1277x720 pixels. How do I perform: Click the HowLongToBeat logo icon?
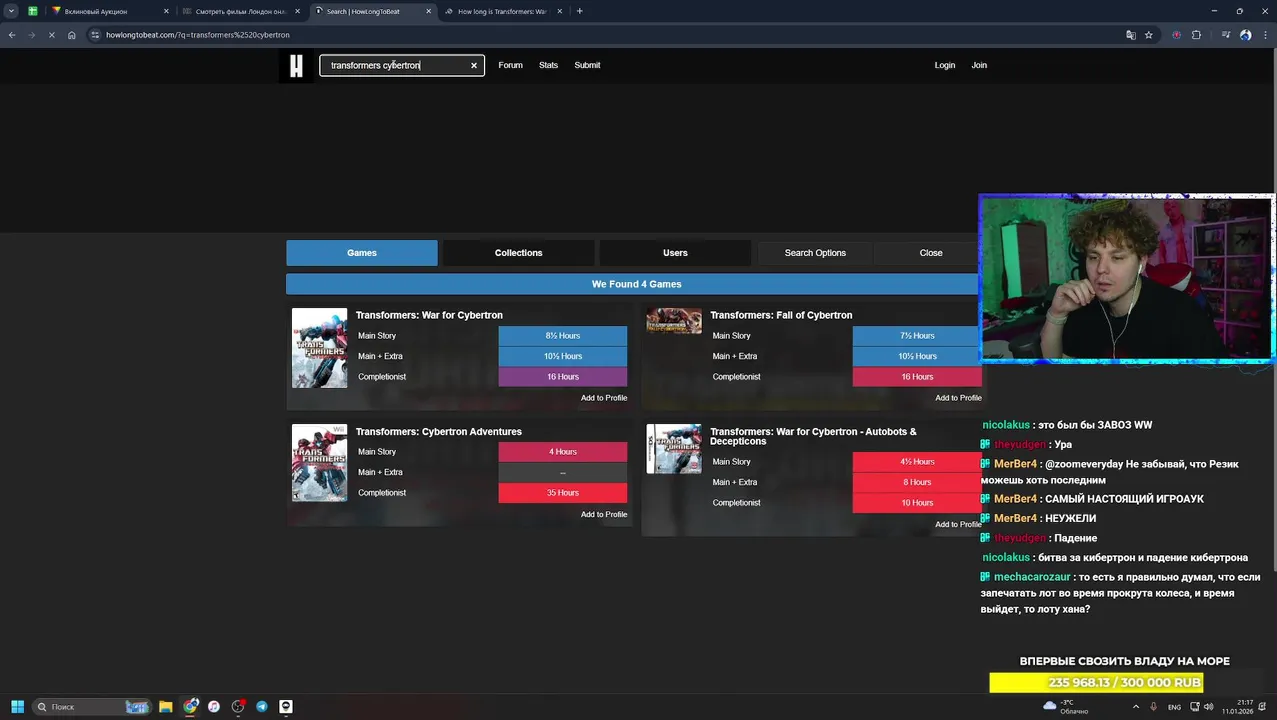tap(296, 65)
